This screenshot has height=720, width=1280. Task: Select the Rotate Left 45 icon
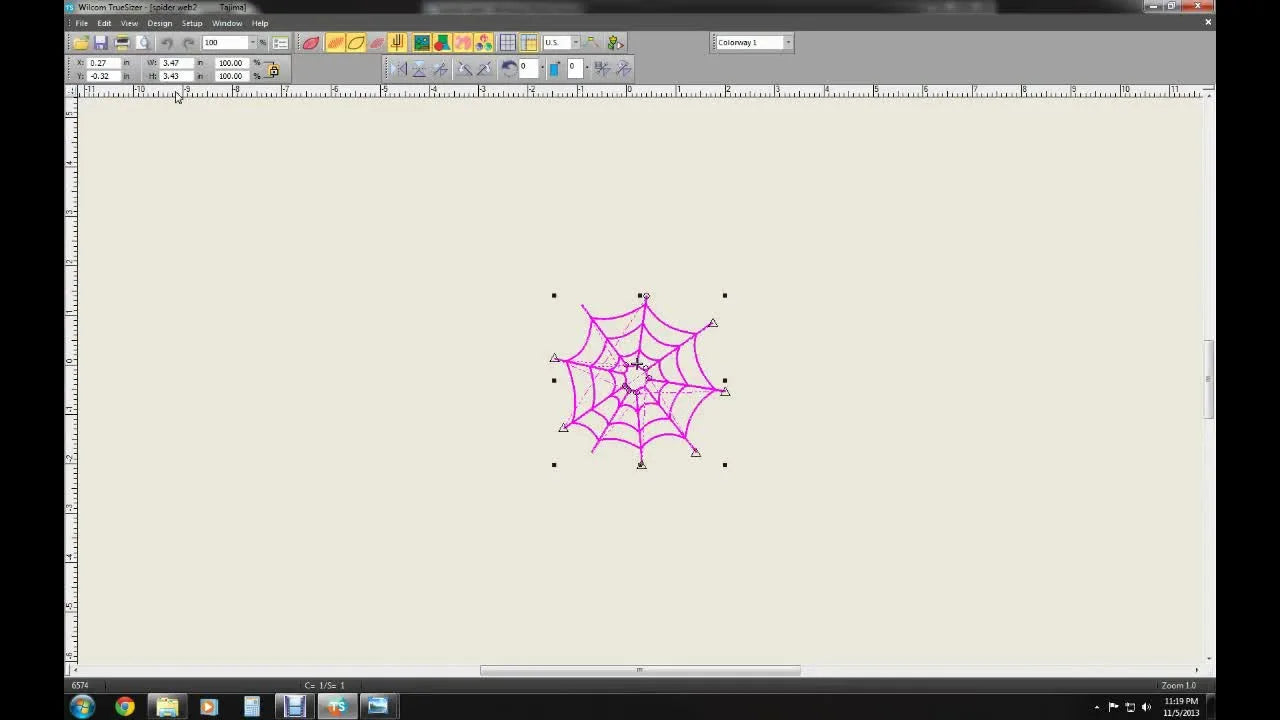(x=464, y=68)
